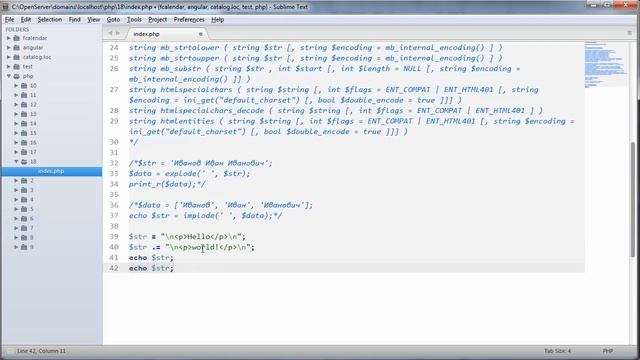Viewport: 640px width, 360px height.
Task: Click the catalog.loc folder icon
Action: [x=17, y=57]
